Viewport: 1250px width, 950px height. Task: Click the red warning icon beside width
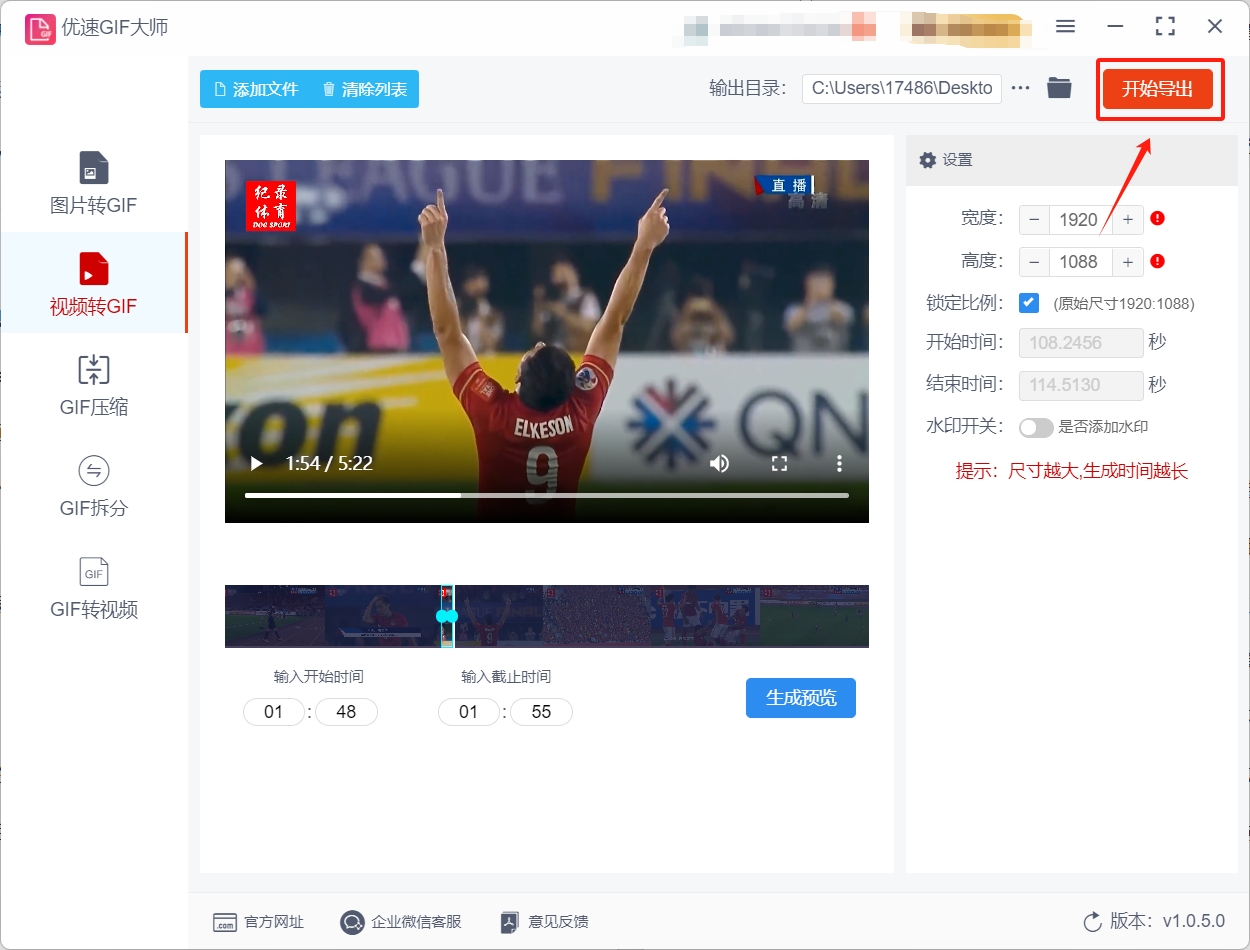point(1158,218)
